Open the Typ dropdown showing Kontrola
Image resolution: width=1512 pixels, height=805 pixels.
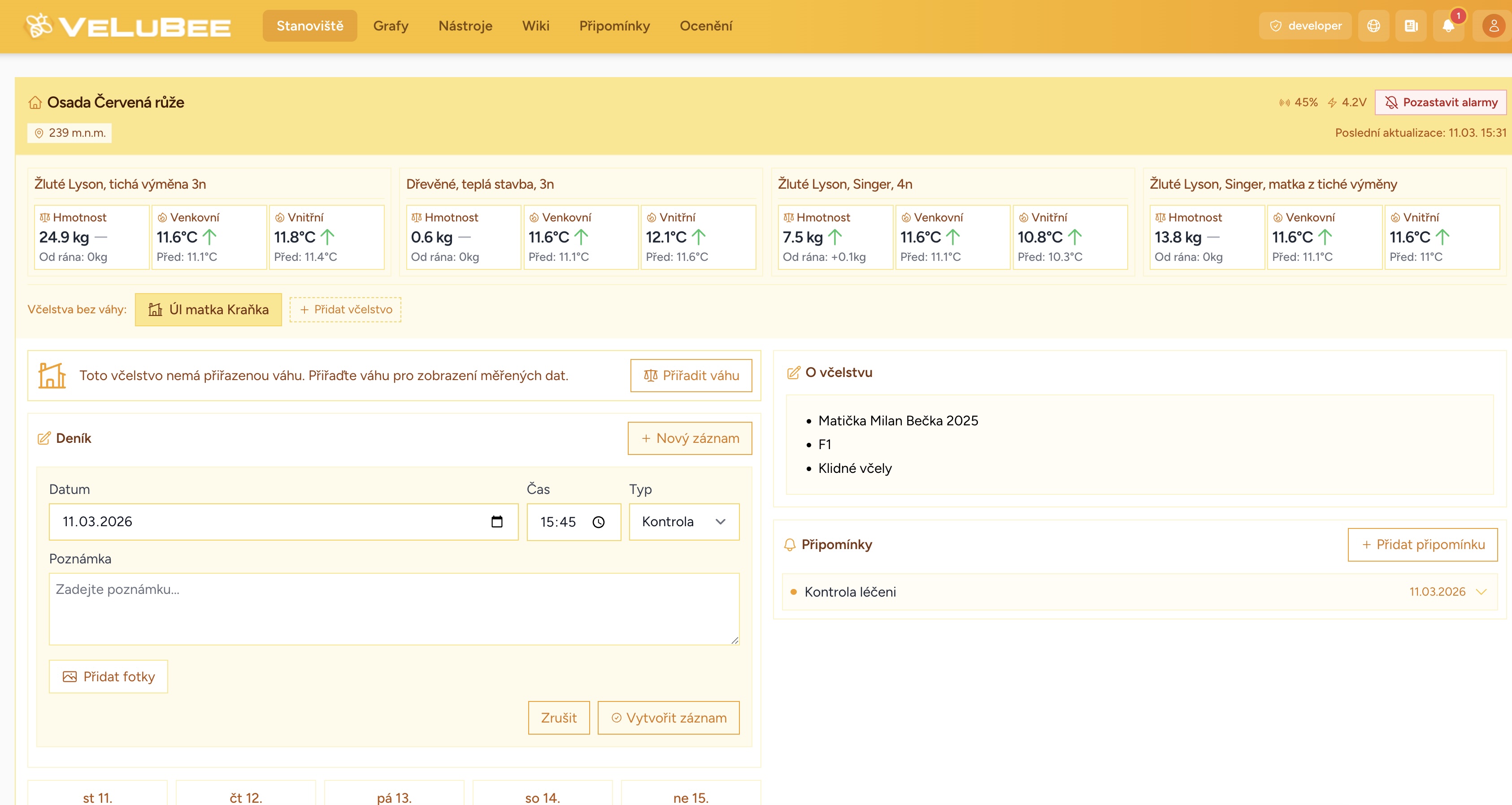coord(684,522)
